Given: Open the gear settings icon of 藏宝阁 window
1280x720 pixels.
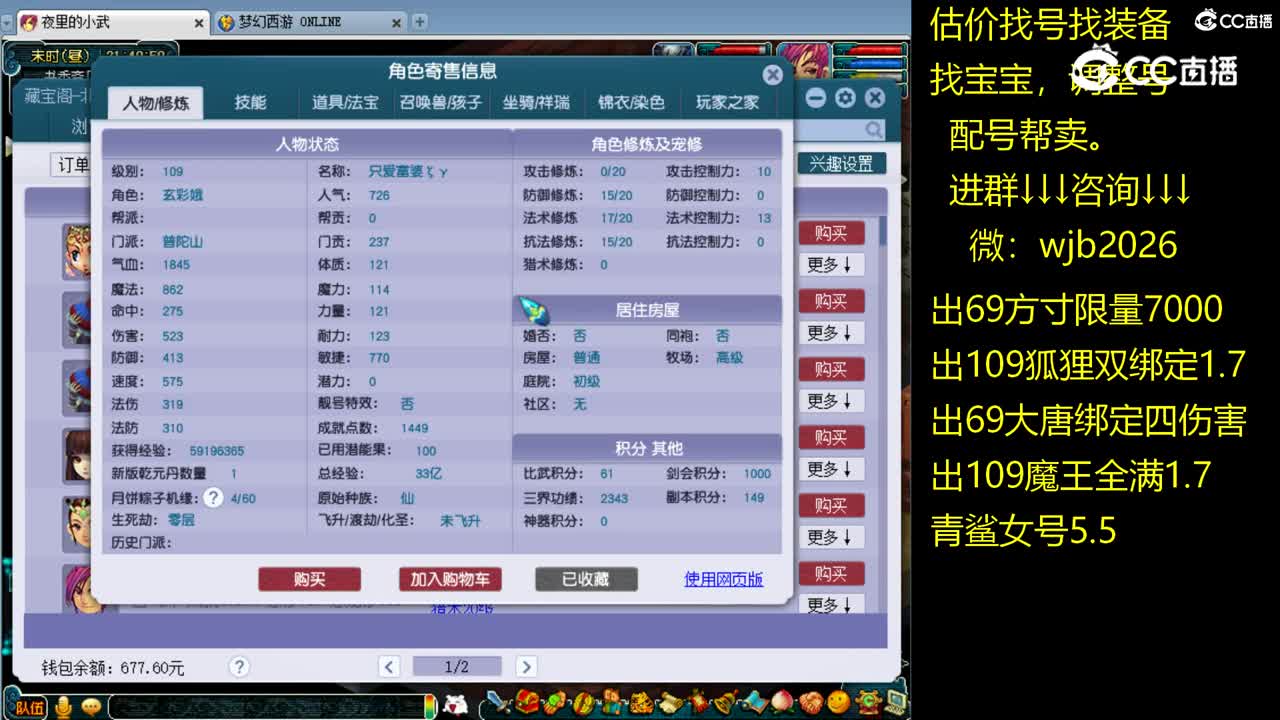Looking at the screenshot, I should (846, 97).
